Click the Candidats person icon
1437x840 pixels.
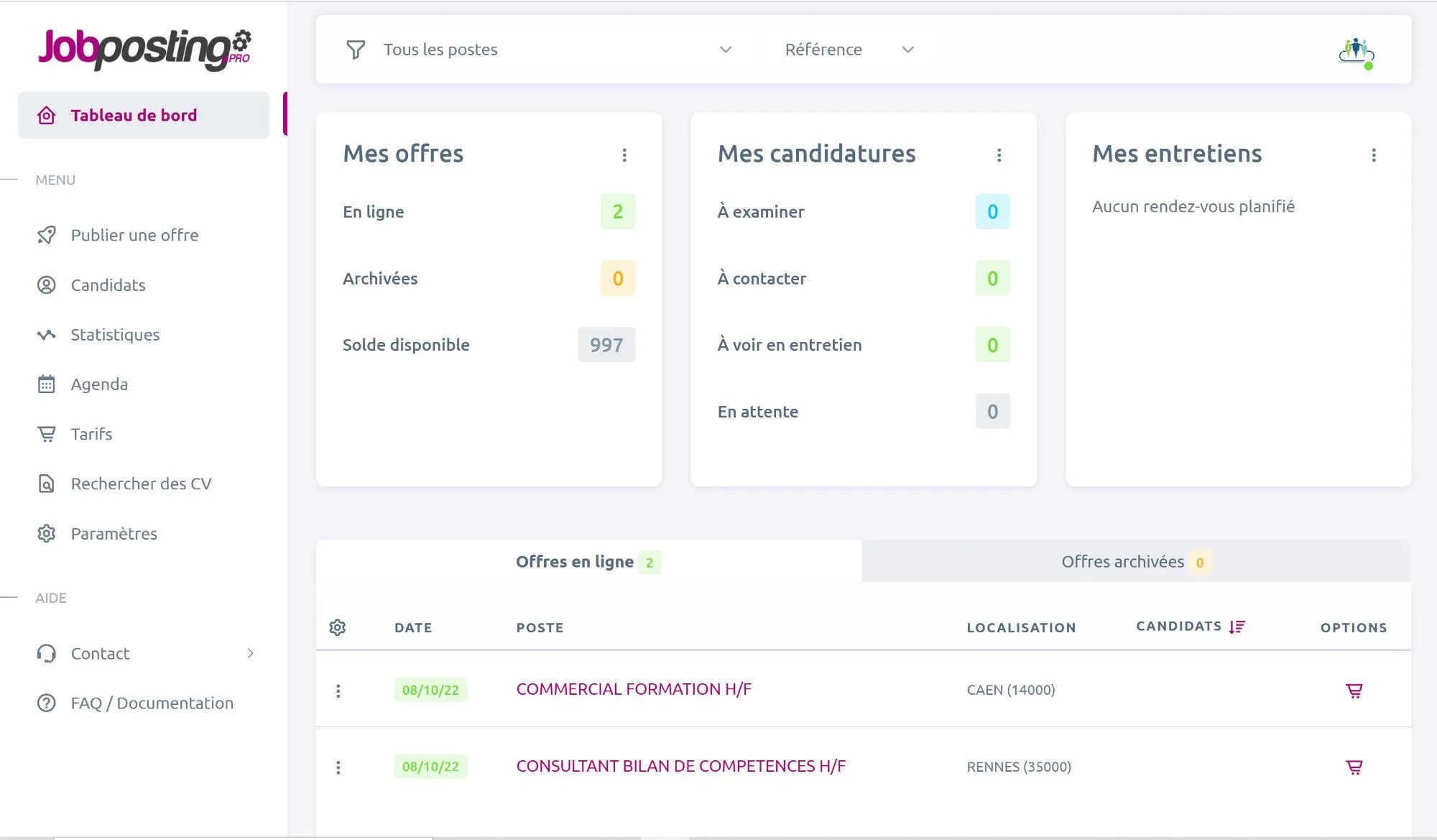(x=46, y=285)
